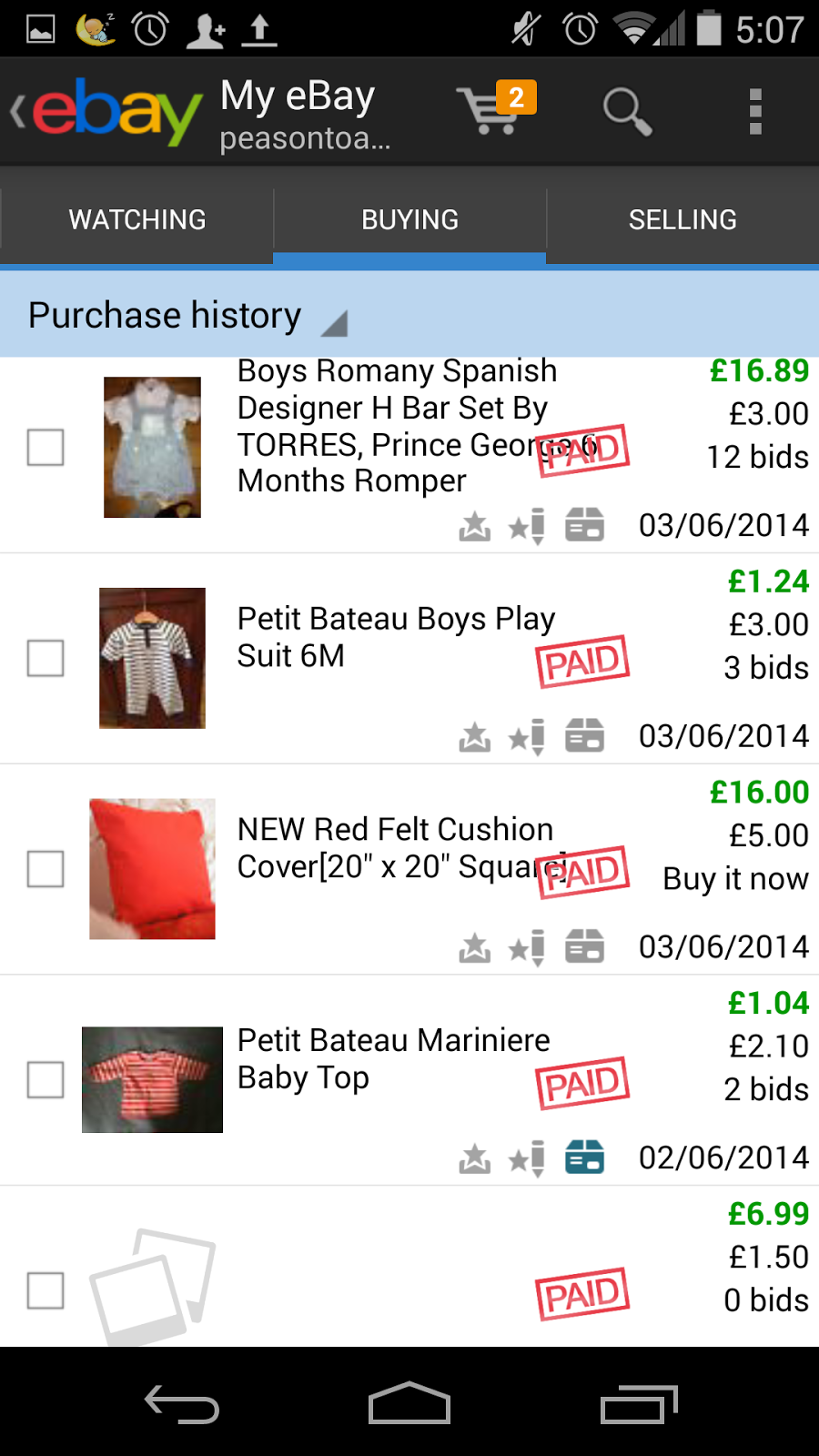Open the overflow menu with three dots
The width and height of the screenshot is (819, 1456).
[x=754, y=112]
